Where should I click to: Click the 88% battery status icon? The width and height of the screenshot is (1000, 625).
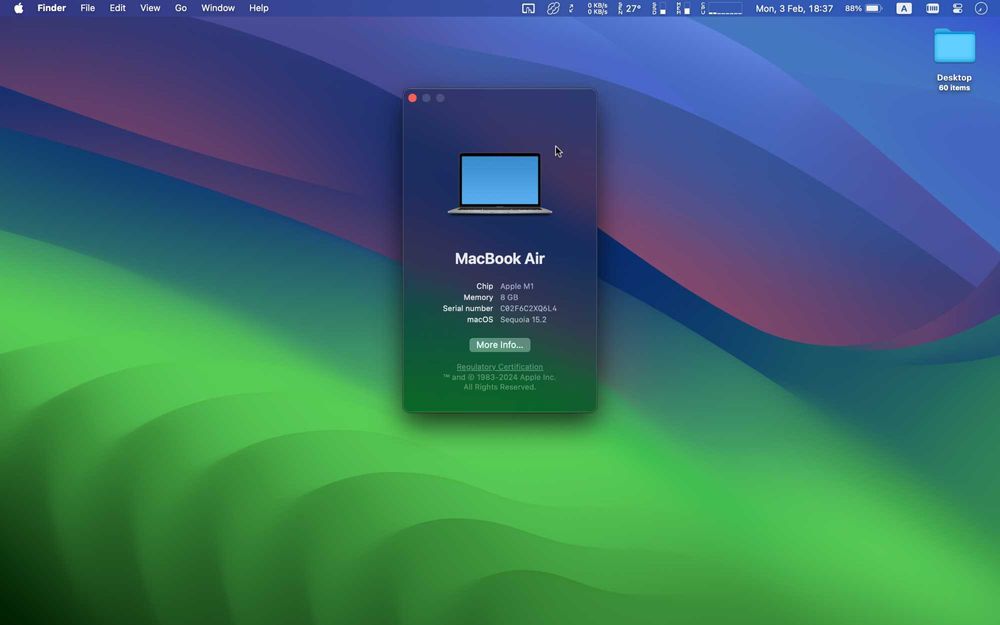coord(864,8)
